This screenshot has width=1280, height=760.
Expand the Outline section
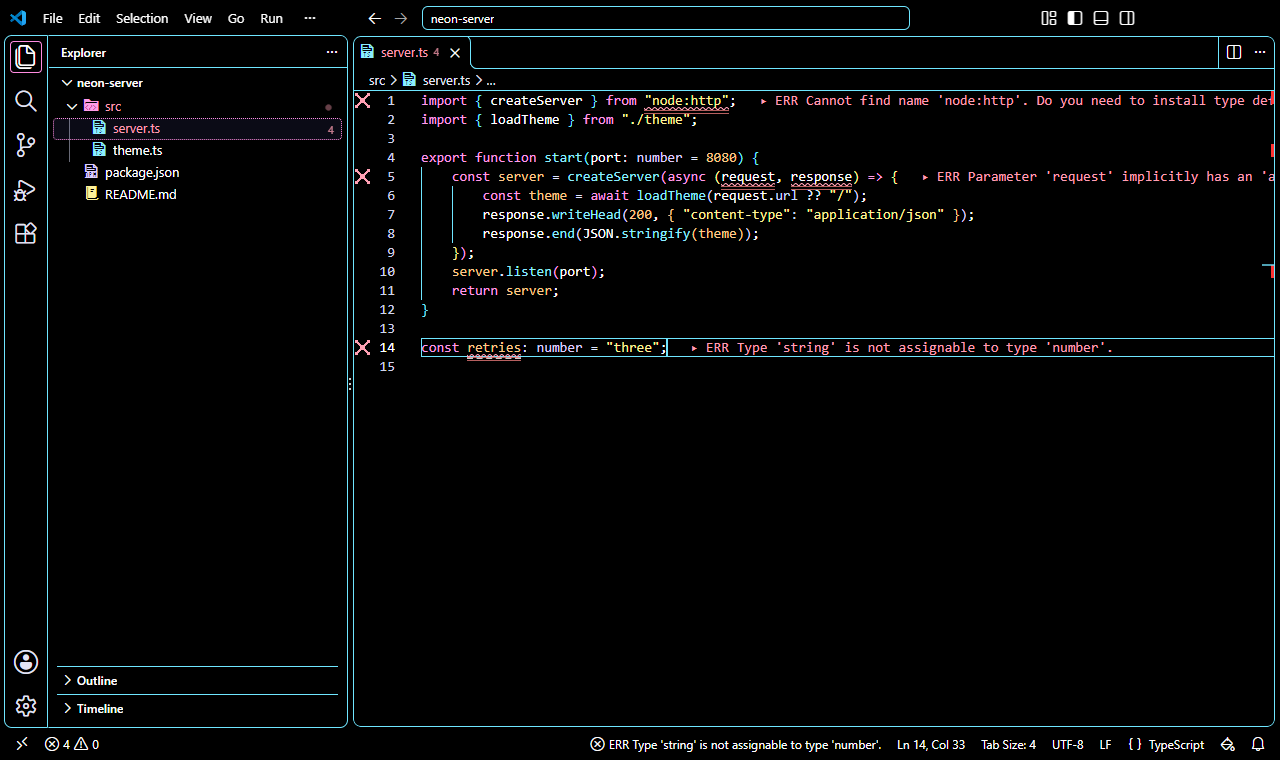(x=197, y=680)
